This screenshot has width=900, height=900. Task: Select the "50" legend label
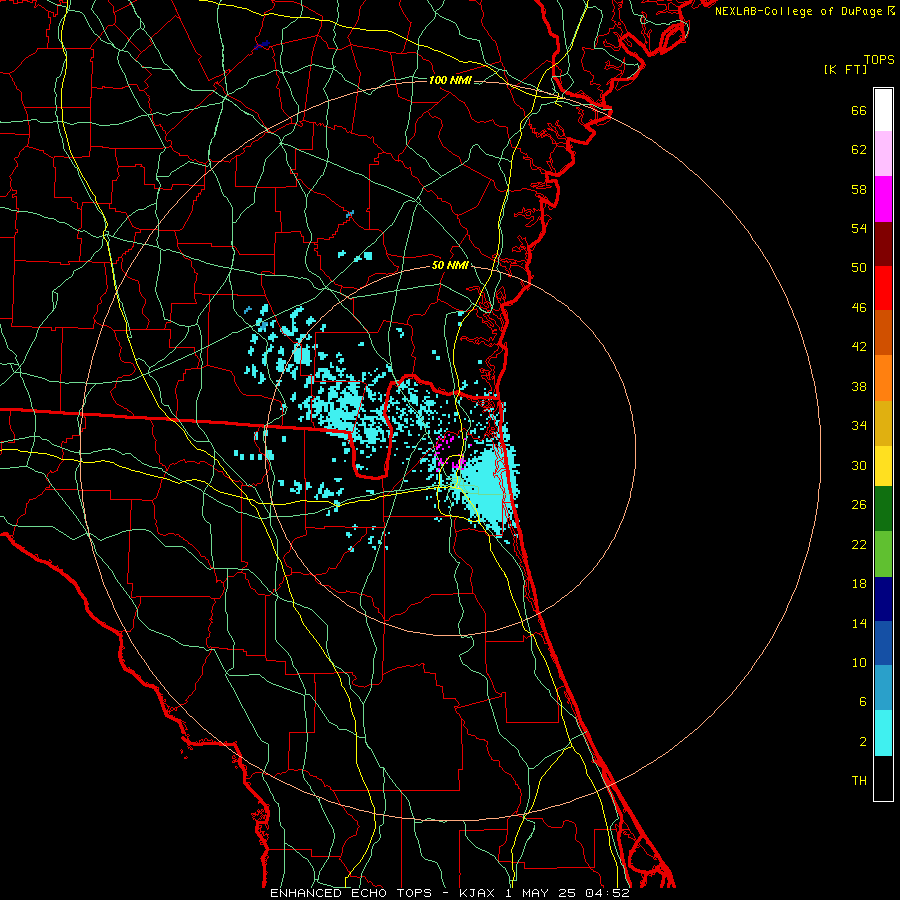pos(859,268)
